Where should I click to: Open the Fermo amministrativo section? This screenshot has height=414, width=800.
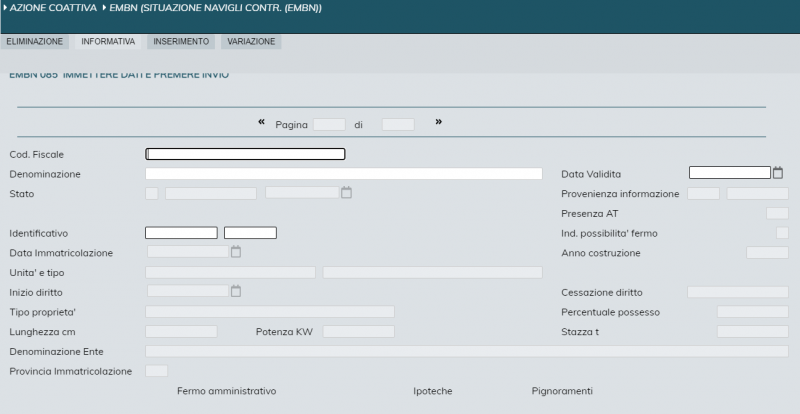pos(226,391)
